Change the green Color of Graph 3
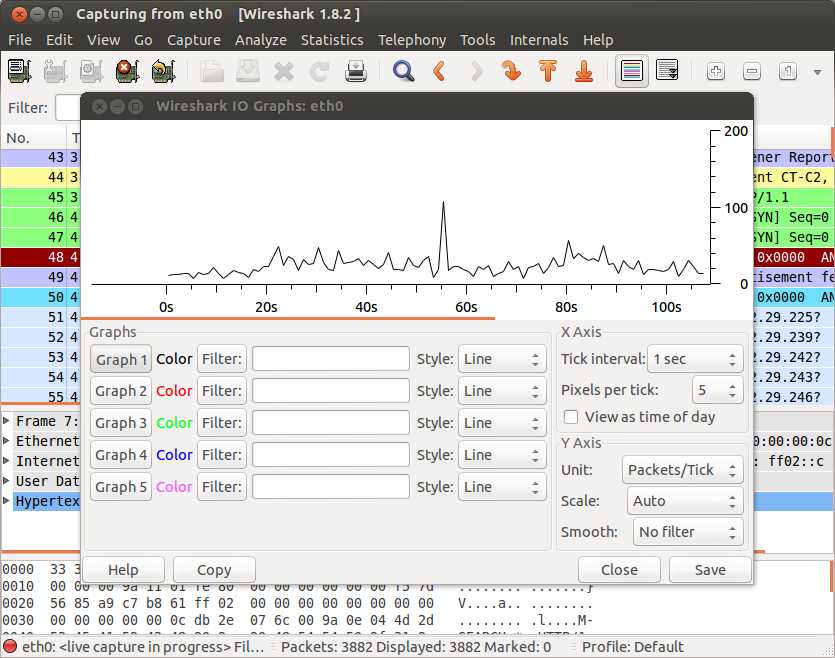Viewport: 835px width, 658px height. pos(174,423)
